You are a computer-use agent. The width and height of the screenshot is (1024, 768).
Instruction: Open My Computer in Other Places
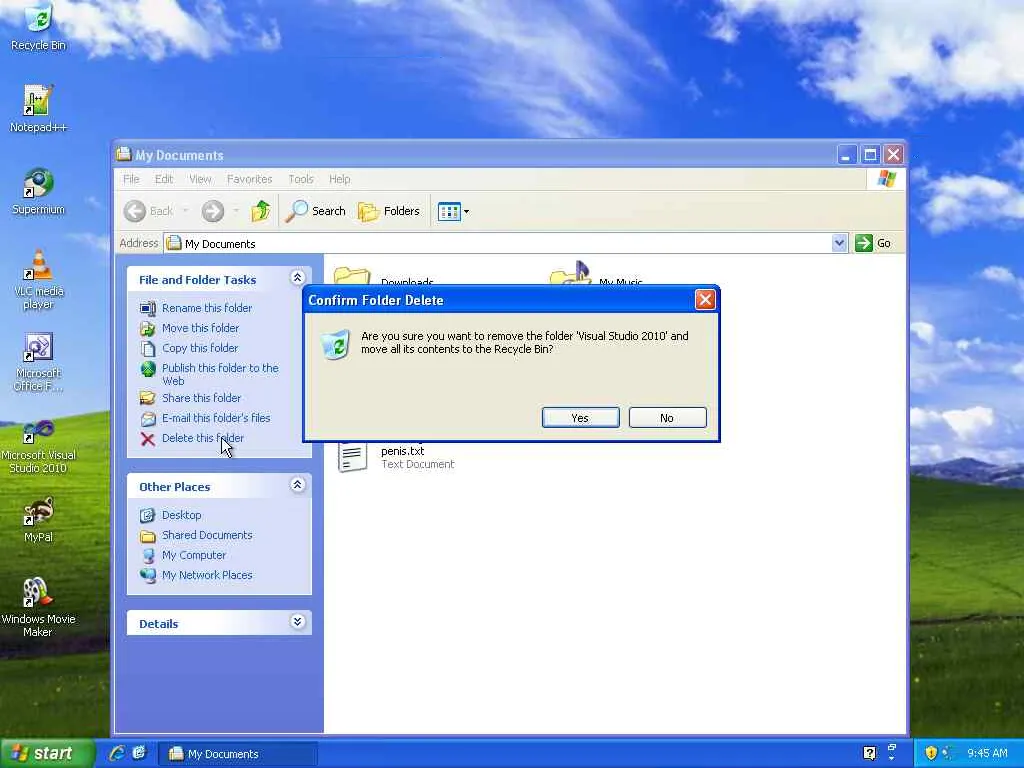tap(194, 555)
